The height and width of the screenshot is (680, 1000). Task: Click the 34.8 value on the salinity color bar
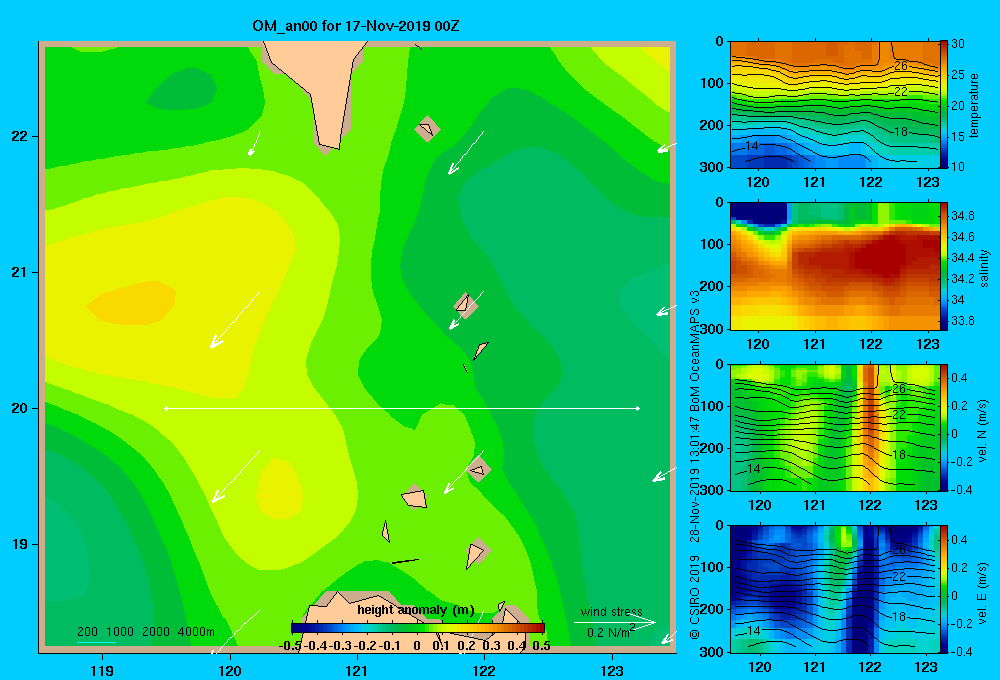click(x=962, y=216)
